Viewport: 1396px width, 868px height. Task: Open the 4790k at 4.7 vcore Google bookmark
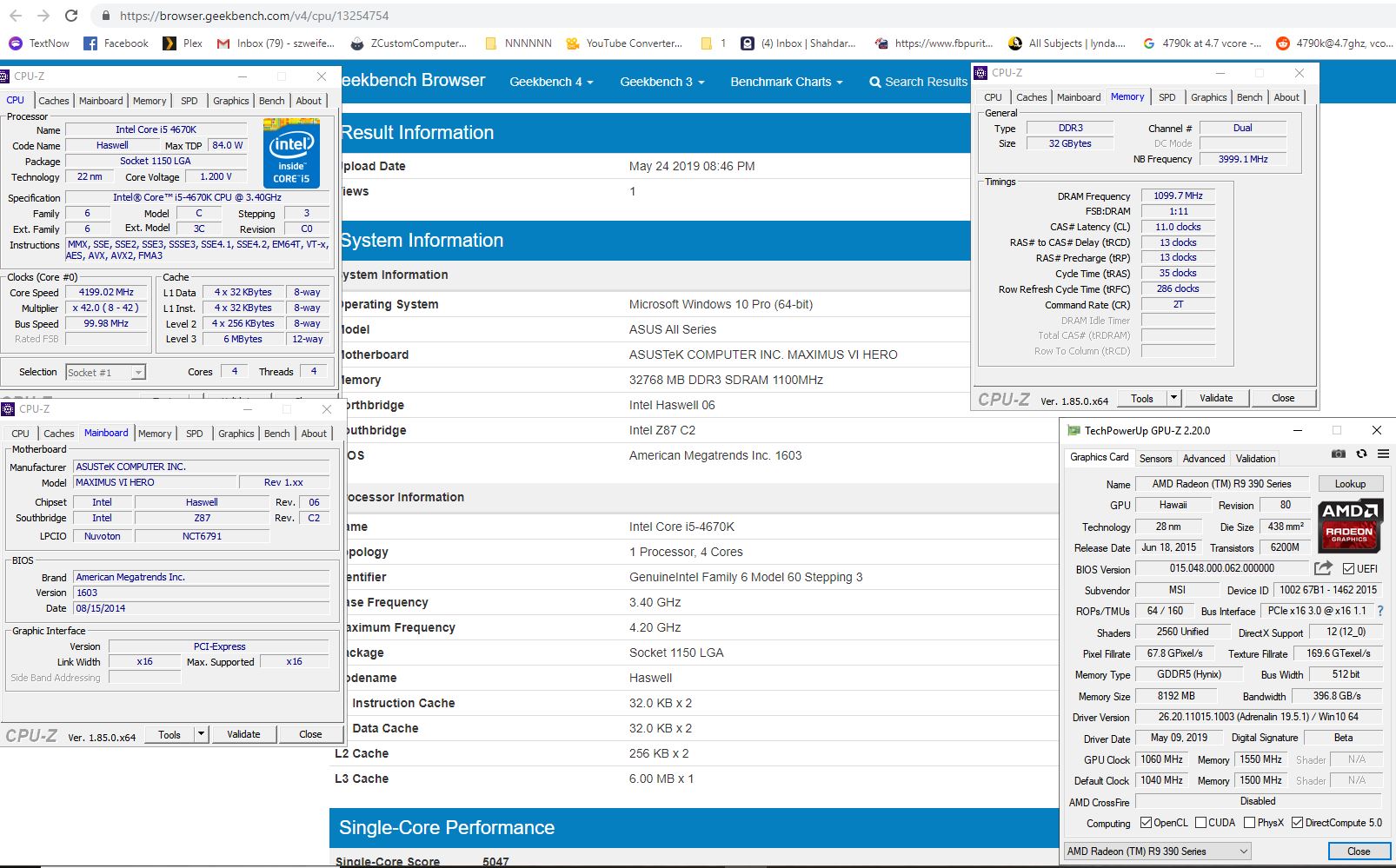[x=1202, y=43]
